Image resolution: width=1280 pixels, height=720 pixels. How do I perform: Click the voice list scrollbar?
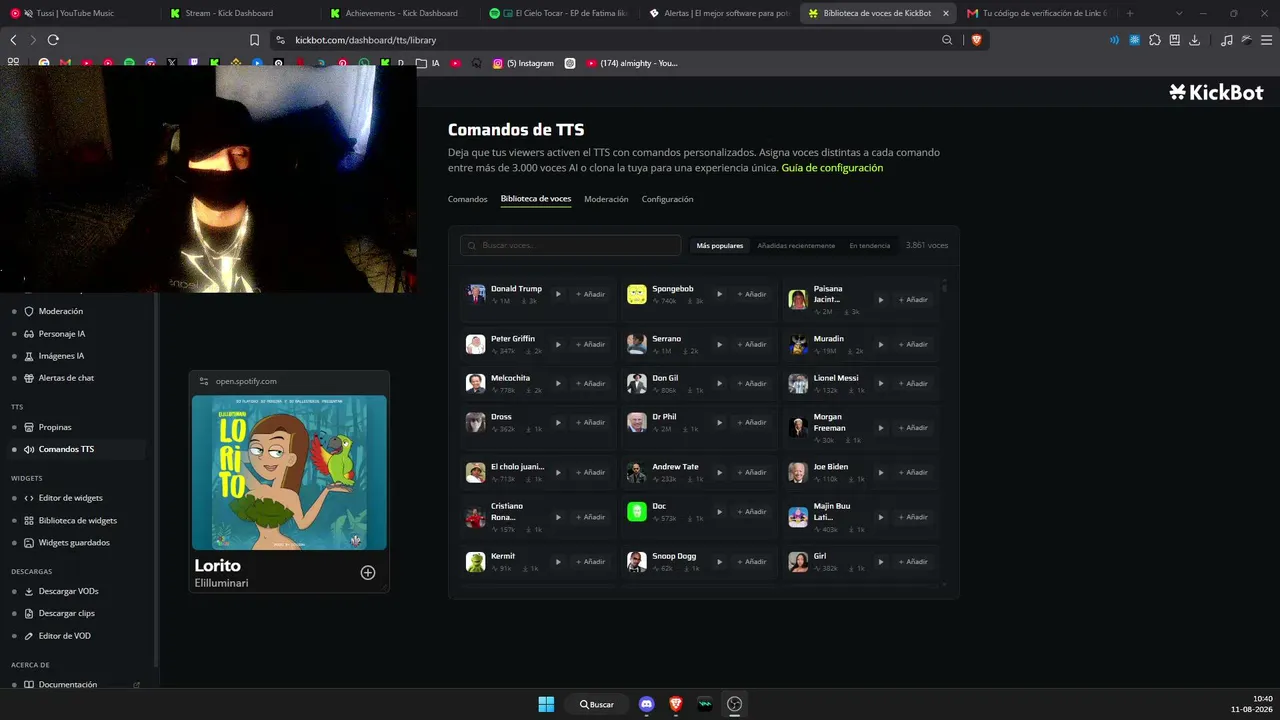[x=945, y=288]
